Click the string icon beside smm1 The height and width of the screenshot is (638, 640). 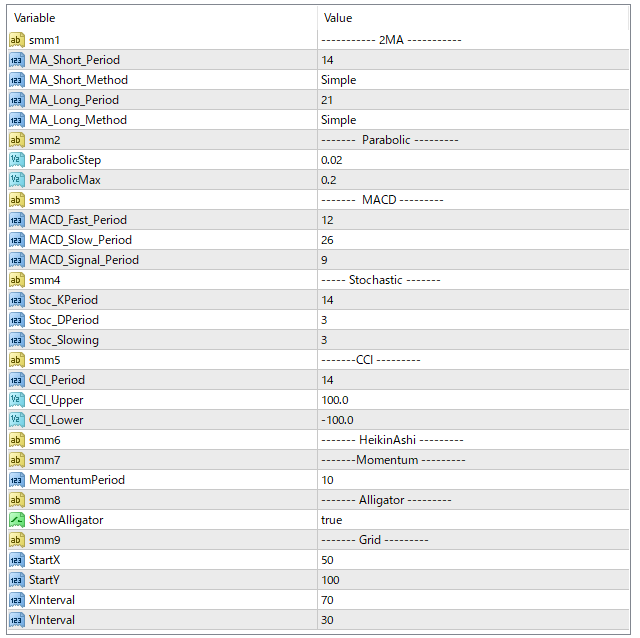click(16, 40)
